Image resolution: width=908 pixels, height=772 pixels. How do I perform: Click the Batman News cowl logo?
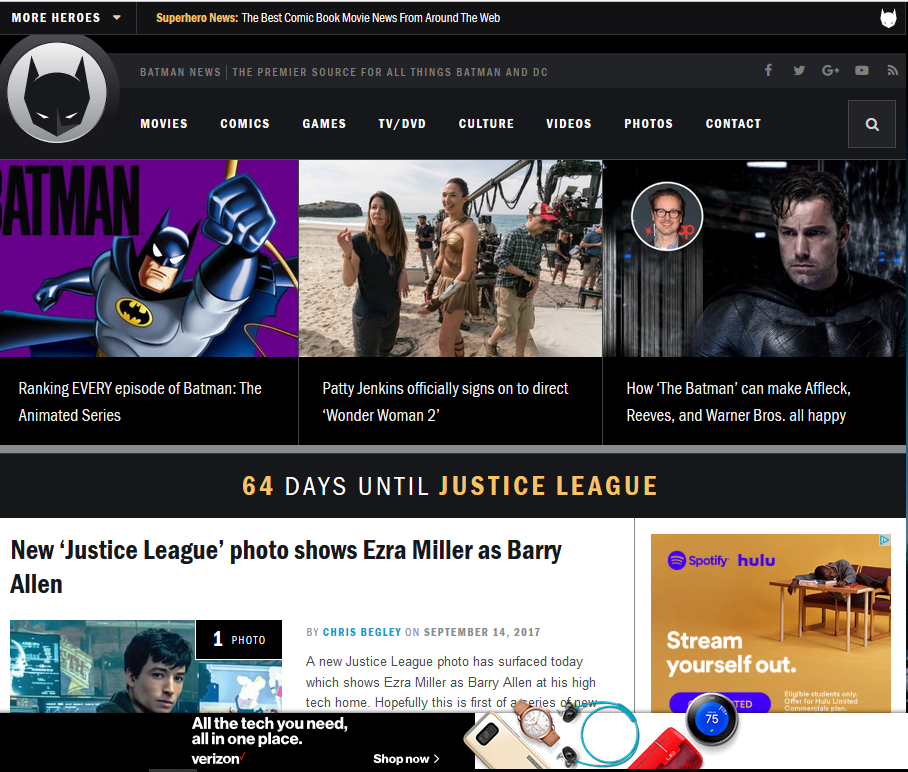(x=57, y=93)
